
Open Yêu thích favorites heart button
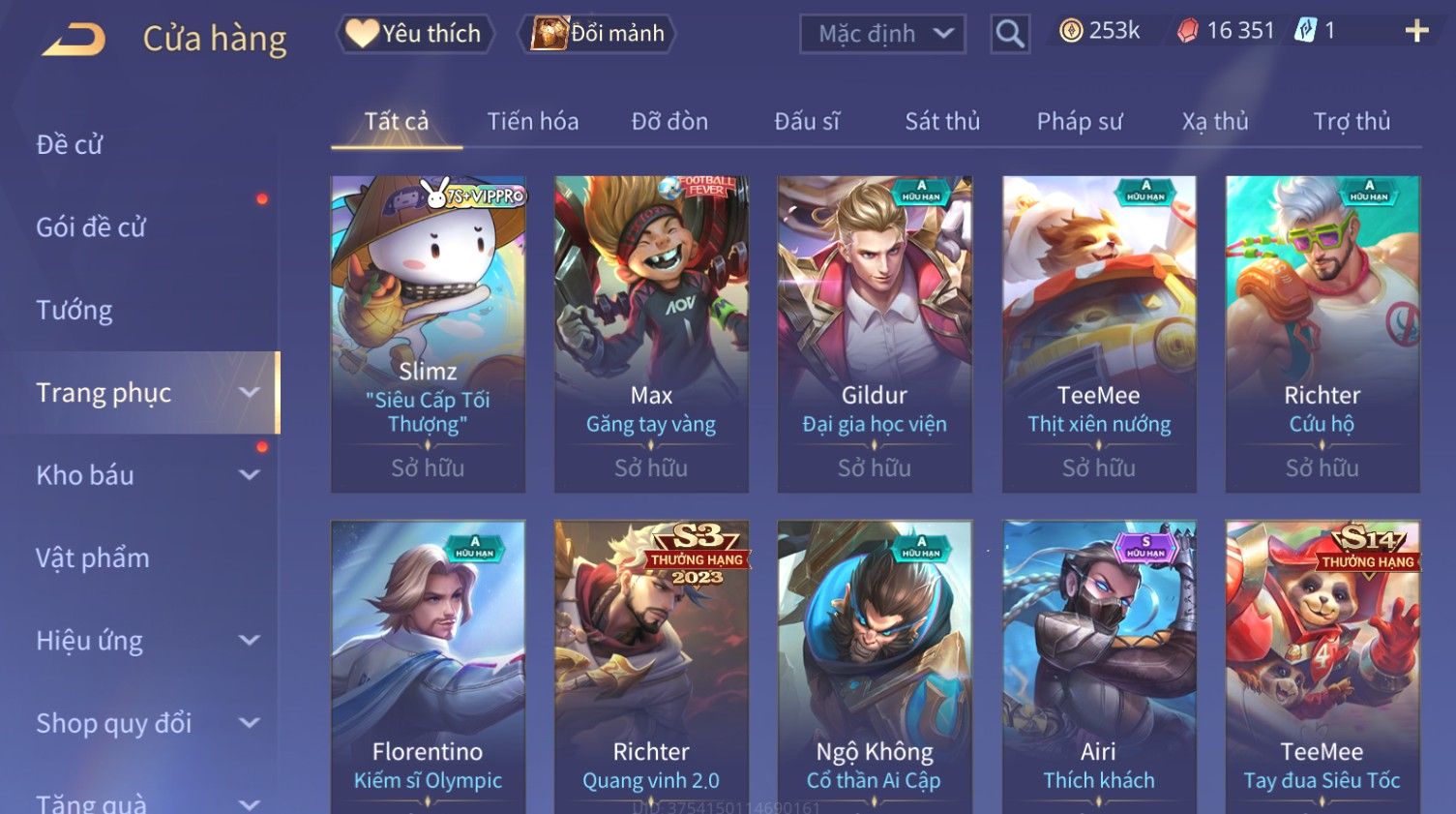(415, 34)
